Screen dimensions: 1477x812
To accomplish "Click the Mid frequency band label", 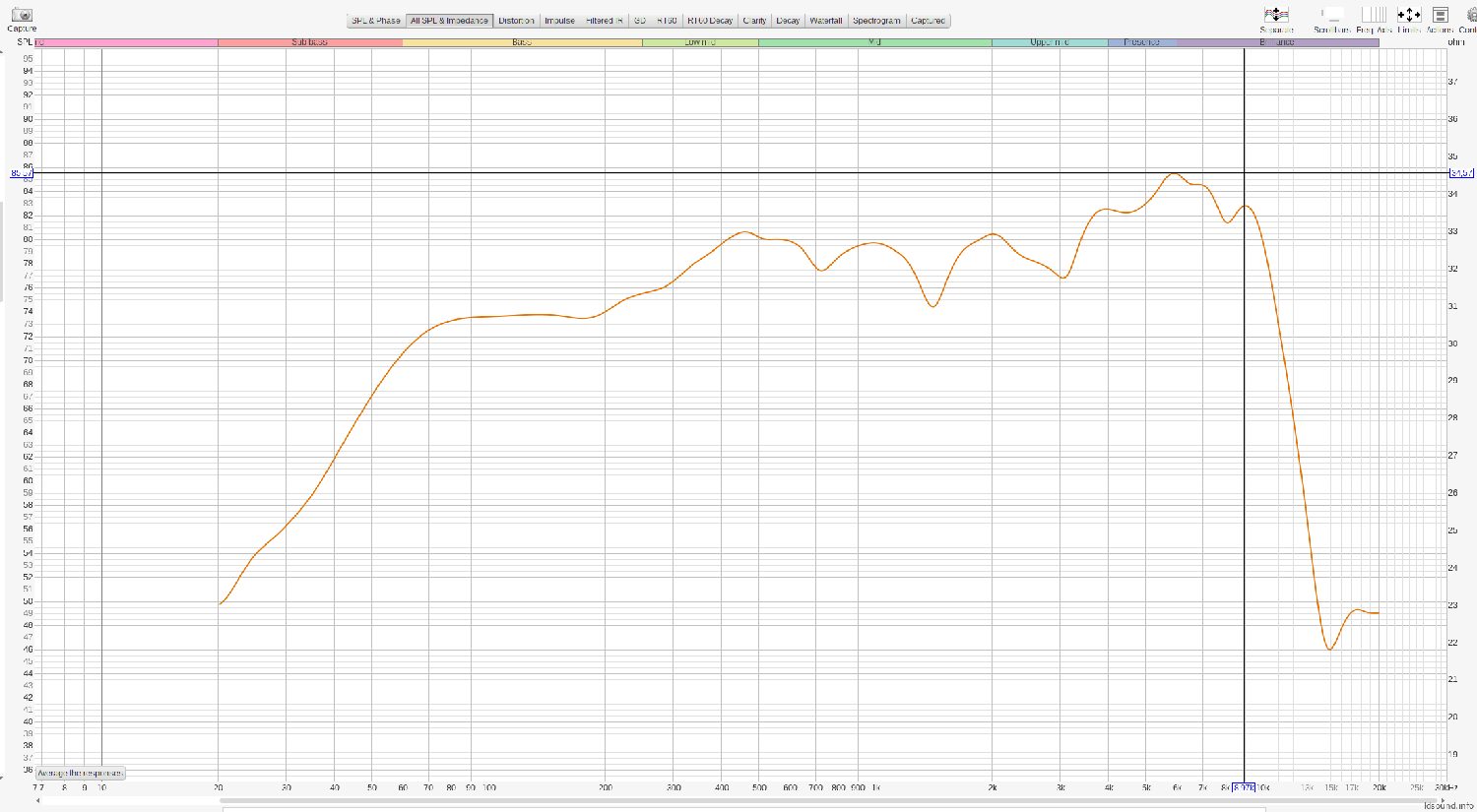I will 874,42.
